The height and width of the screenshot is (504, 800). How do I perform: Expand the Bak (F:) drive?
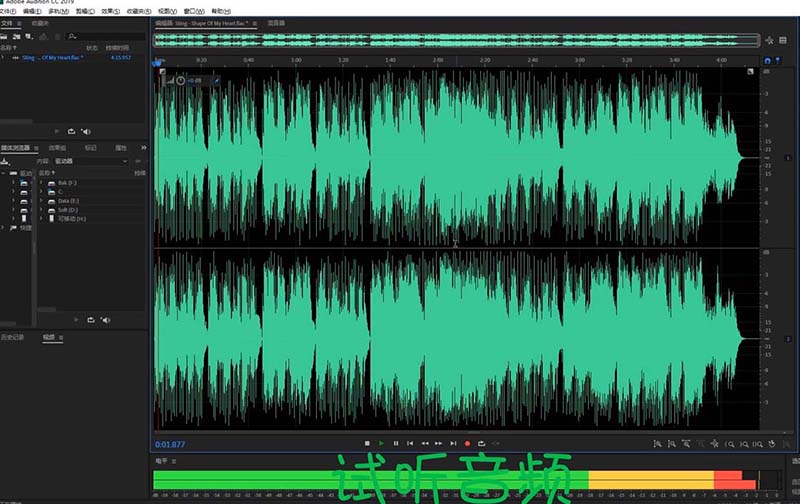(41, 183)
